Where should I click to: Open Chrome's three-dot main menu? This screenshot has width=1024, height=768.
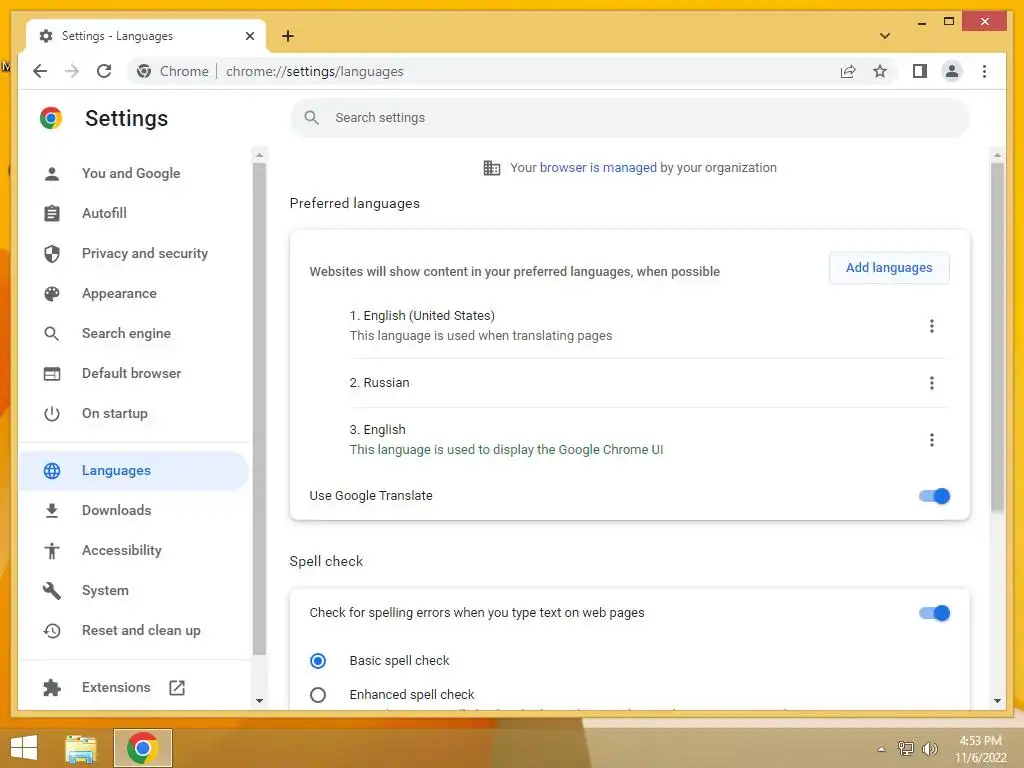[984, 71]
